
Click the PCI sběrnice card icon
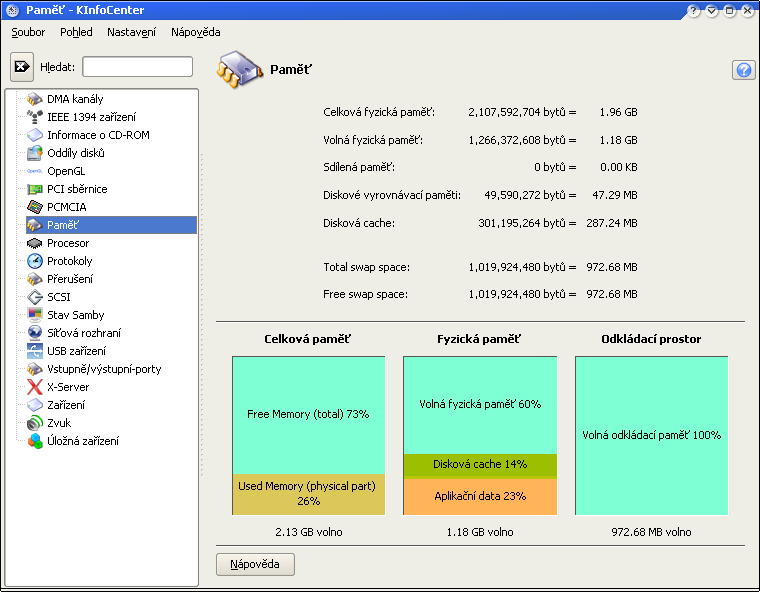[x=35, y=189]
